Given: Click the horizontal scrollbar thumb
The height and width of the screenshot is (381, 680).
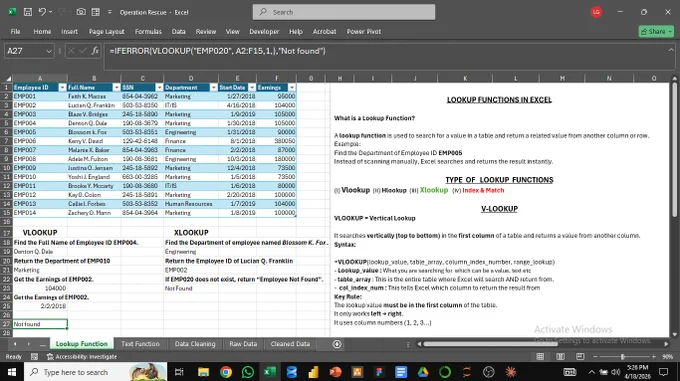Looking at the screenshot, I should pos(490,344).
